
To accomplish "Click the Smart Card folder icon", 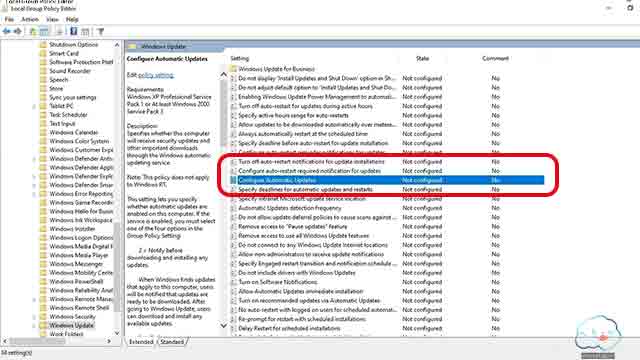I will click(x=43, y=53).
